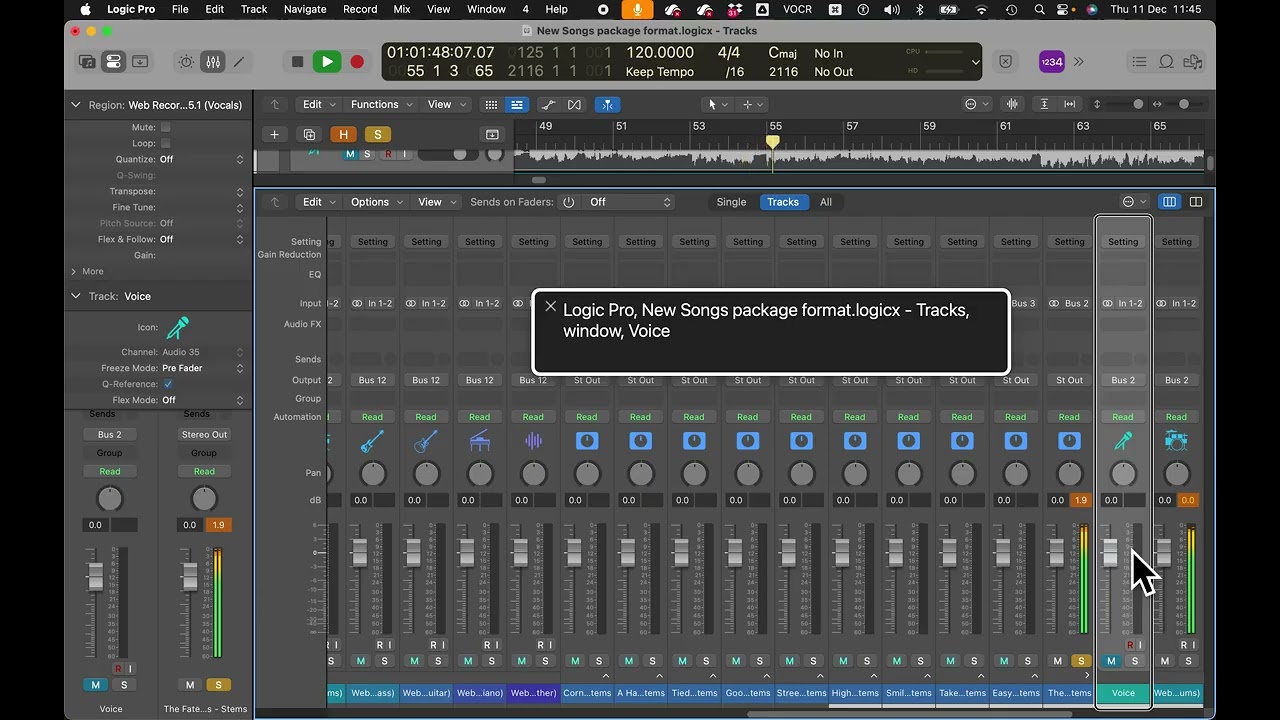Disable solo on The...tems mixer channel
The image size is (1280, 720).
pos(1081,661)
